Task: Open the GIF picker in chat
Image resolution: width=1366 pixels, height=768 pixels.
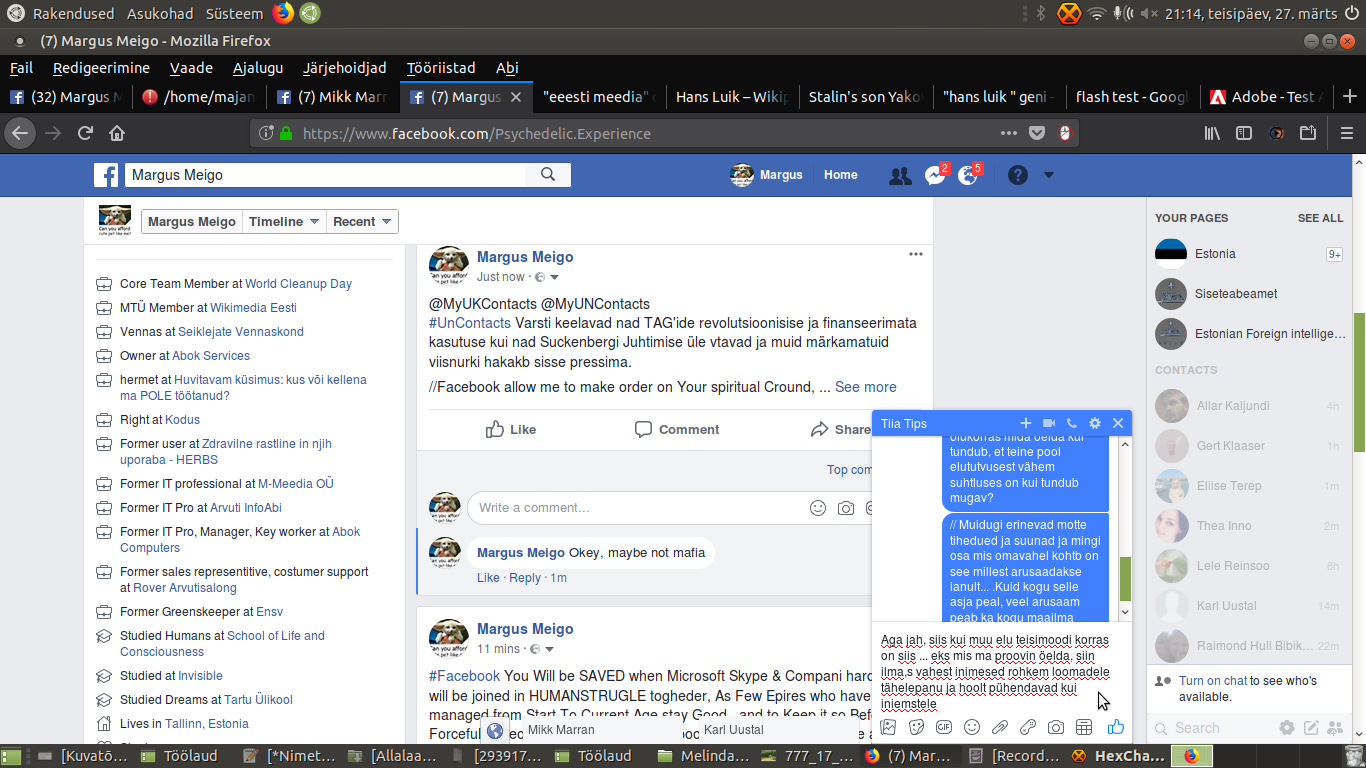Action: (943, 727)
